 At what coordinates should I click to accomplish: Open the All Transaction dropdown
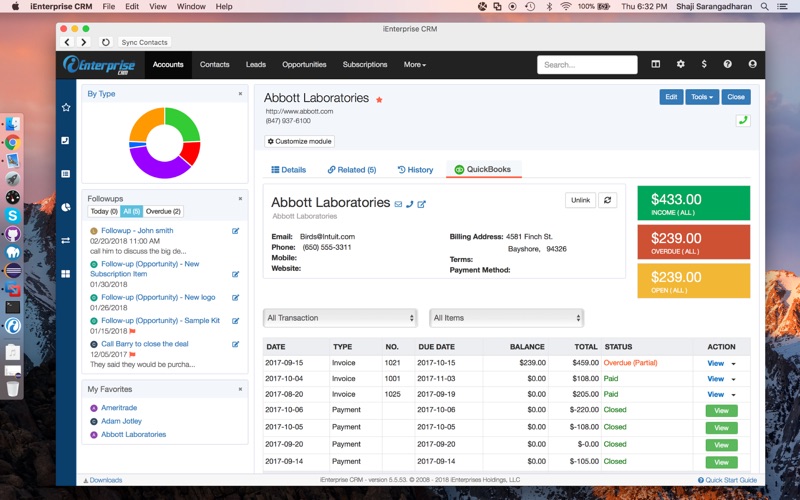tap(340, 318)
